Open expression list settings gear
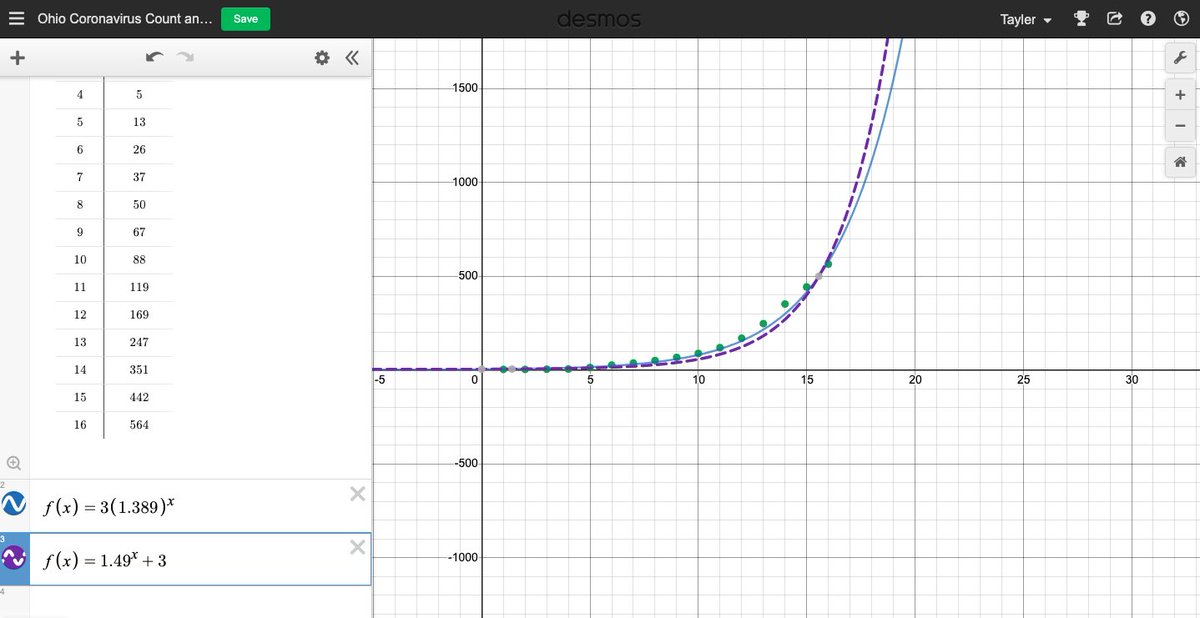Image resolution: width=1200 pixels, height=618 pixels. coord(322,58)
